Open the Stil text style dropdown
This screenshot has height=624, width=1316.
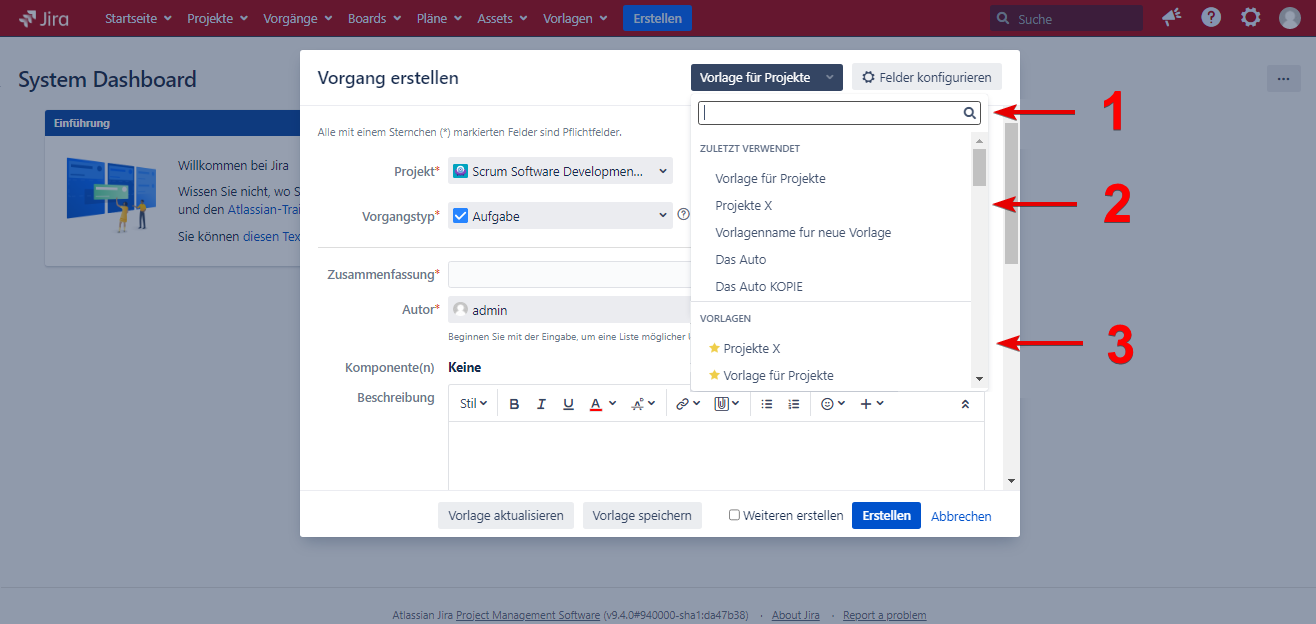click(473, 404)
